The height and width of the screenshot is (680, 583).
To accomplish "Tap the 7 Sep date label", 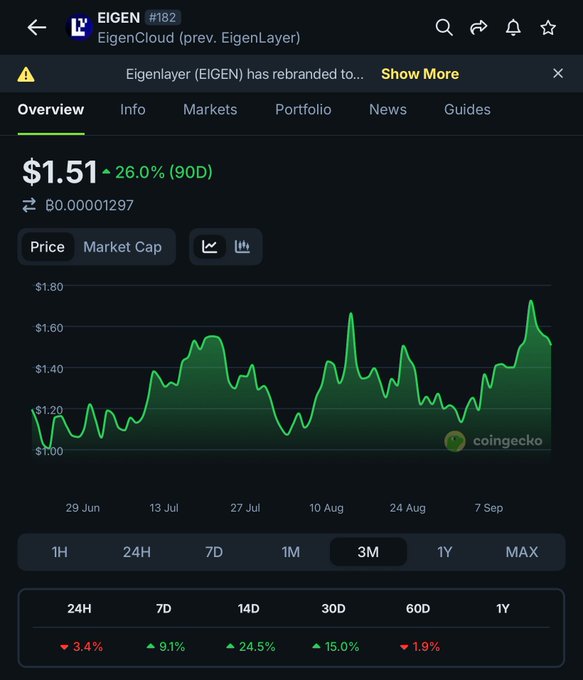I will click(489, 508).
